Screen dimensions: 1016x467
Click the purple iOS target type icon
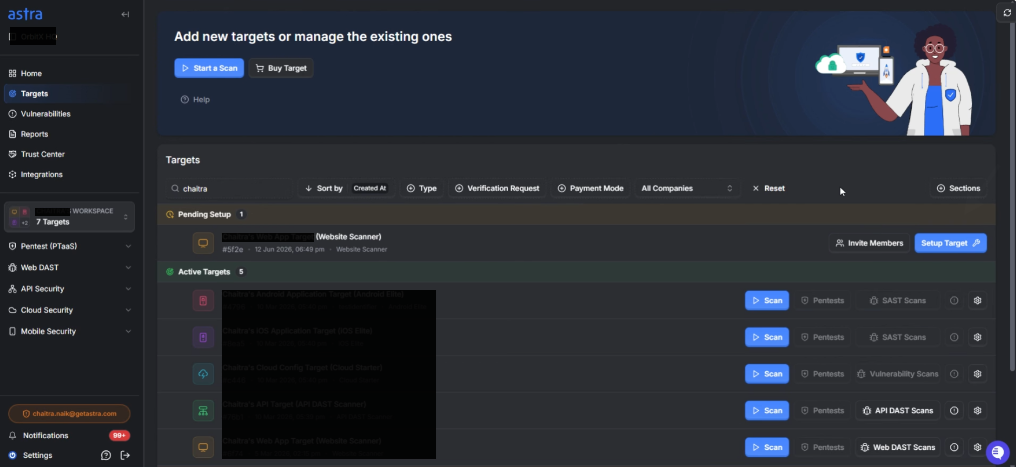pos(203,337)
